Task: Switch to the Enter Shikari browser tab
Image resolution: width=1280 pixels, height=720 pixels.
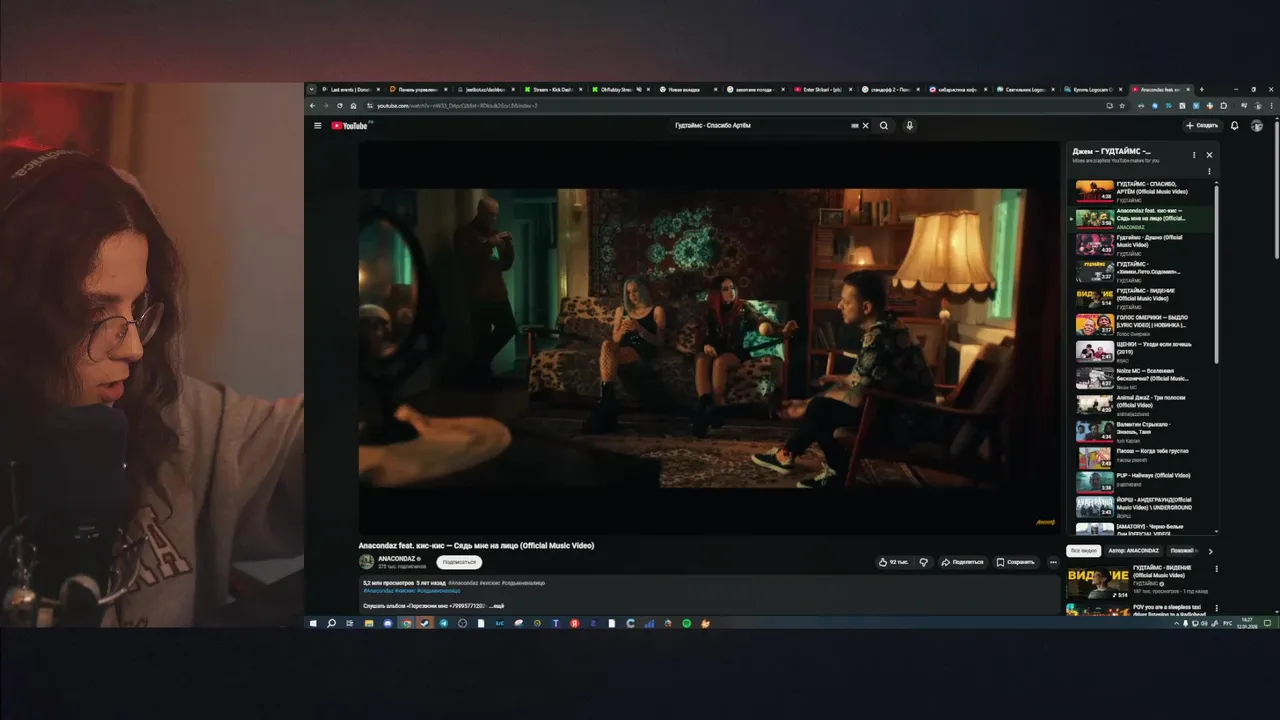Action: pyautogui.click(x=822, y=89)
